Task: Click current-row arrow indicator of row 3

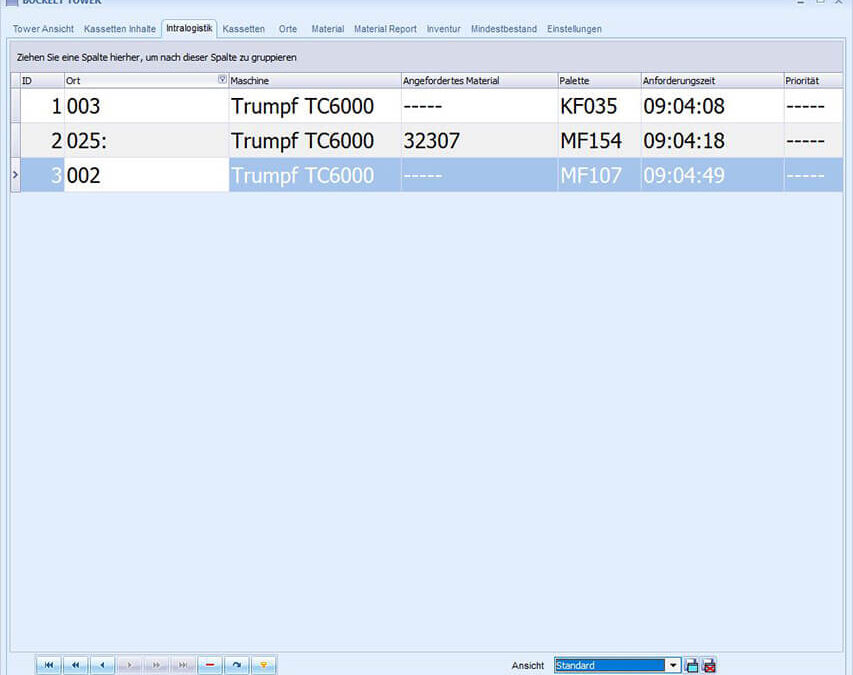Action: click(x=15, y=175)
